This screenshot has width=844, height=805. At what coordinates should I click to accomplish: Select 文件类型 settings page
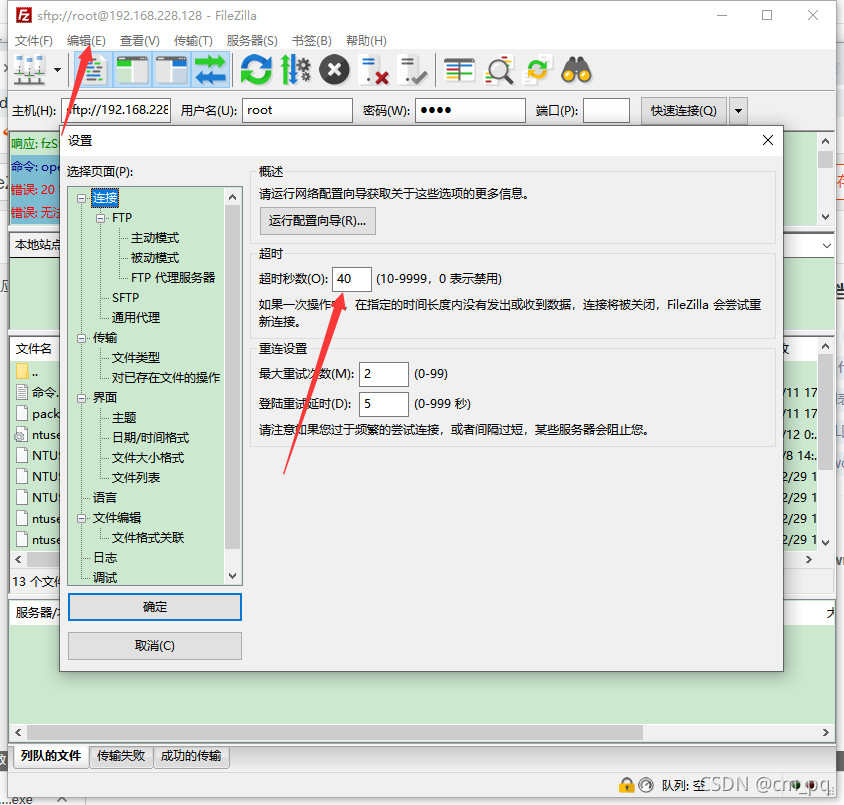tap(136, 358)
